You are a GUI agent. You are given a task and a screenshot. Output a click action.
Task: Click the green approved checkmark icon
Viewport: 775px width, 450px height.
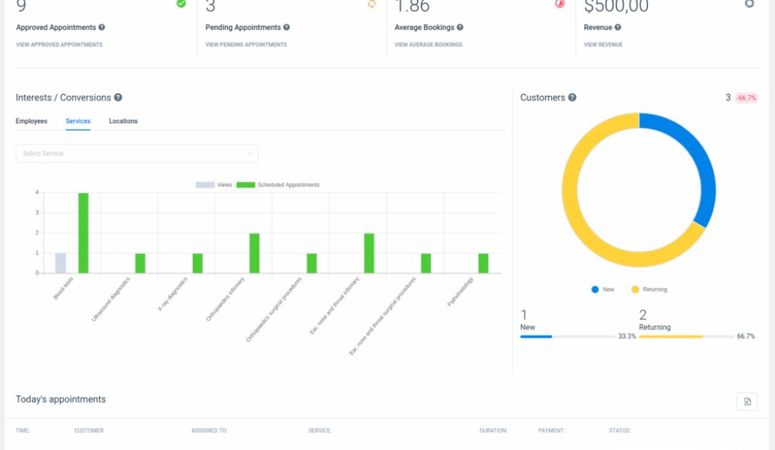(181, 3)
